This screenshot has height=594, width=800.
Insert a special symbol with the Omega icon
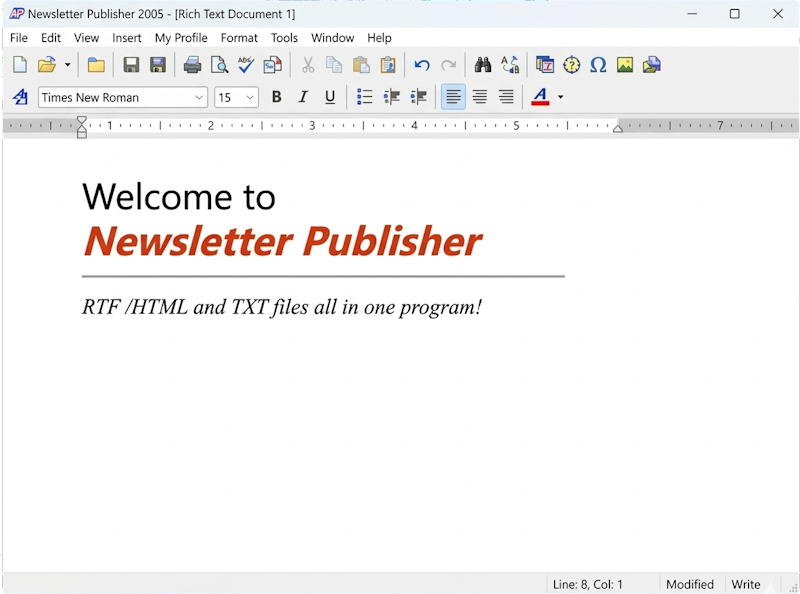click(599, 64)
